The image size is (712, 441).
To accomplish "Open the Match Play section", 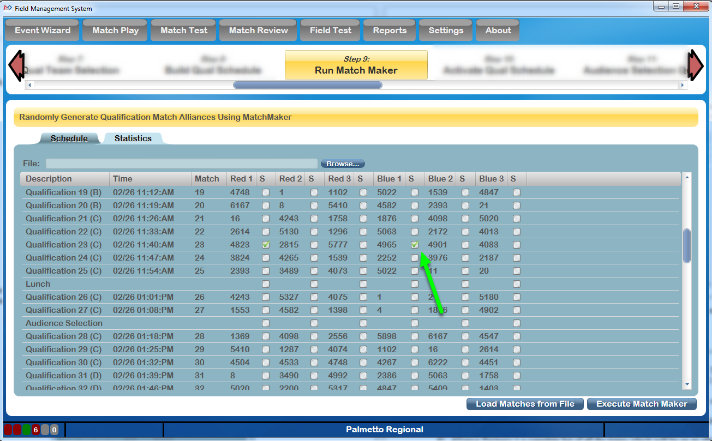I will [115, 30].
